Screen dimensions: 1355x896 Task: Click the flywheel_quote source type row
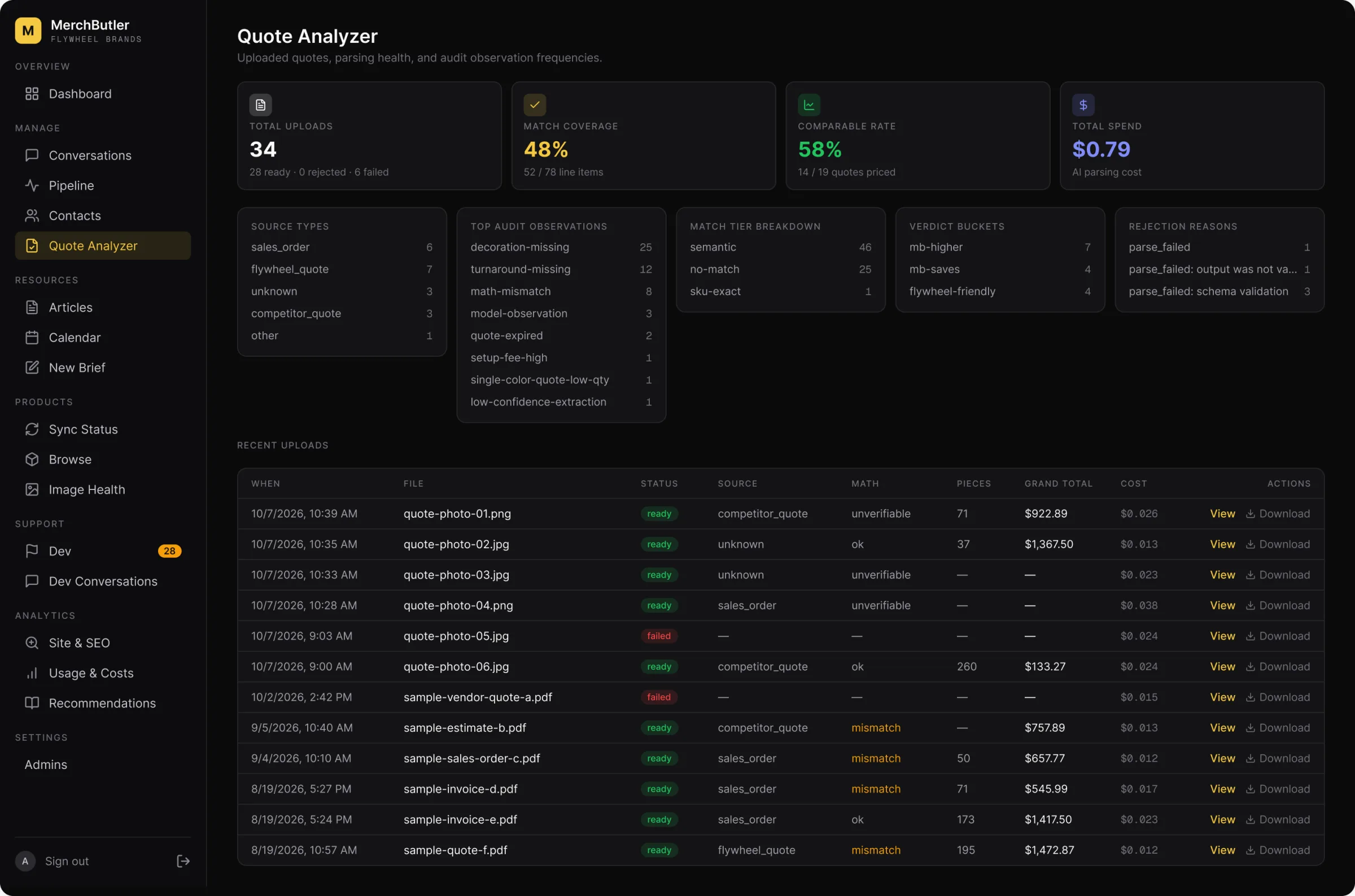tap(342, 269)
